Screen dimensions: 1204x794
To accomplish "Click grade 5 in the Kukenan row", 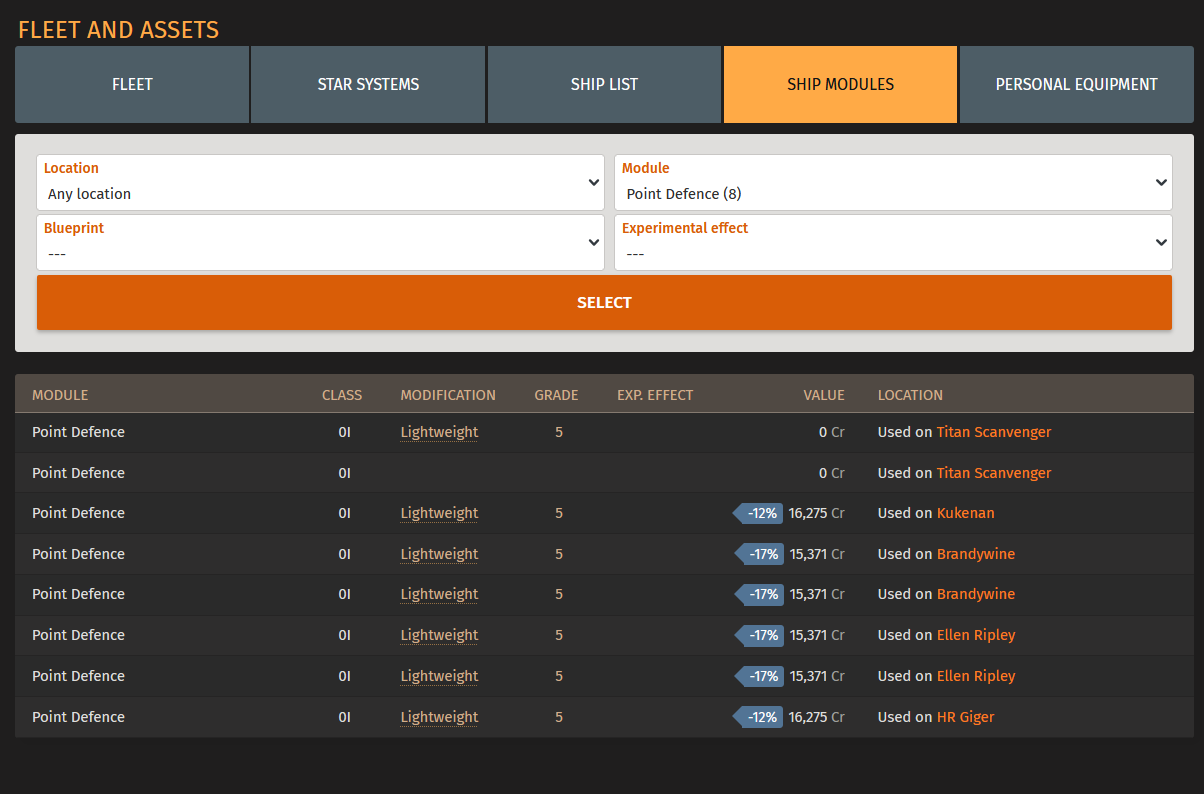I will click(559, 513).
